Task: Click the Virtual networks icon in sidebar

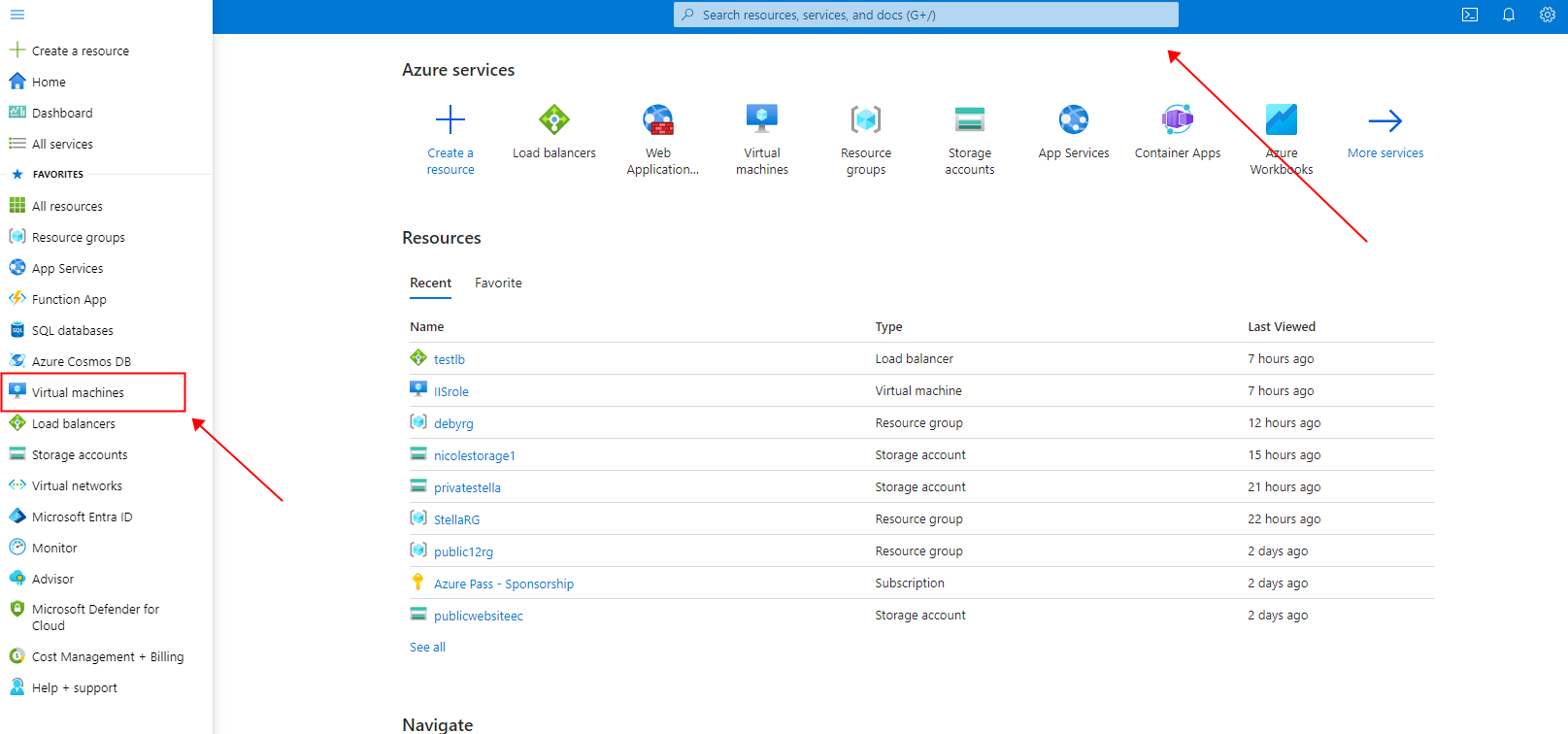Action: 17,485
